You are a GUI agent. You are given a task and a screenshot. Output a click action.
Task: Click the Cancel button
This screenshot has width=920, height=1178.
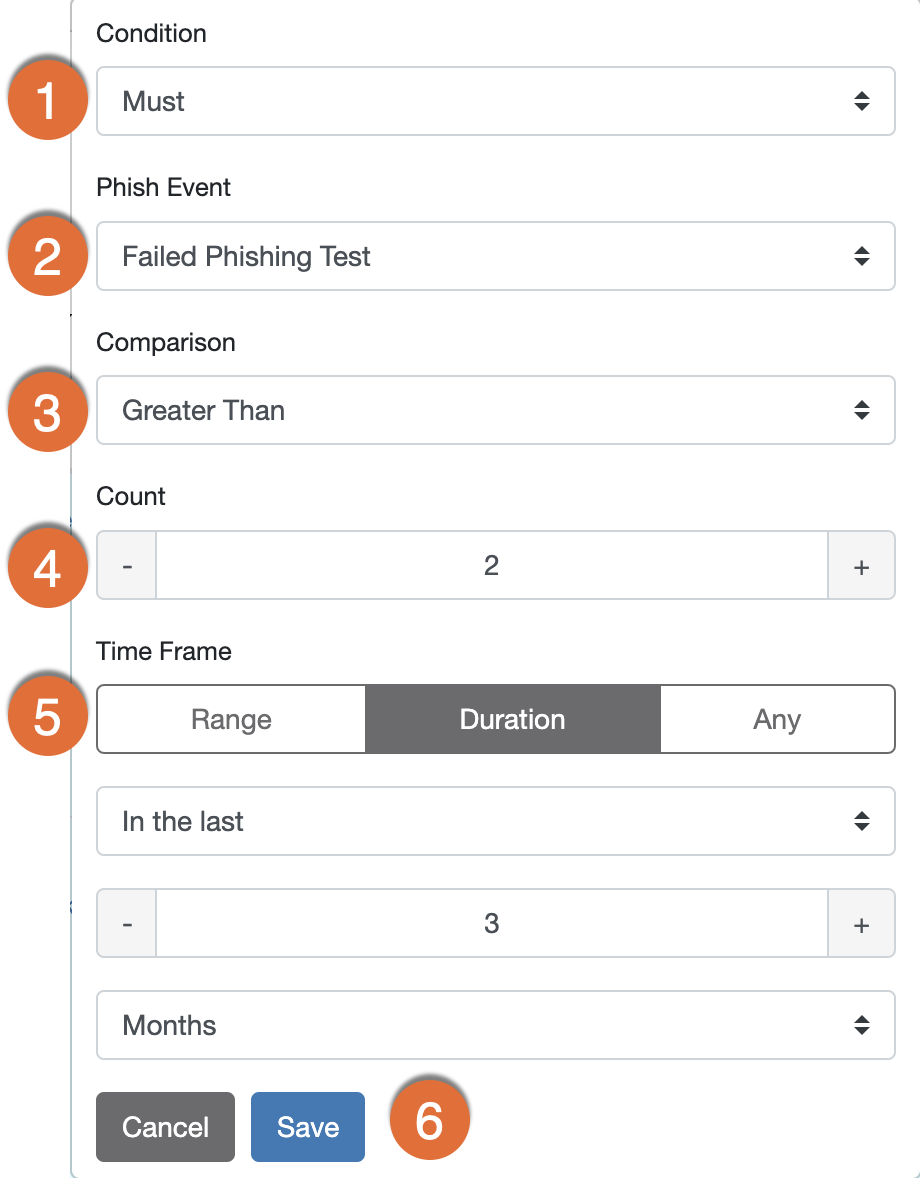coord(165,1127)
